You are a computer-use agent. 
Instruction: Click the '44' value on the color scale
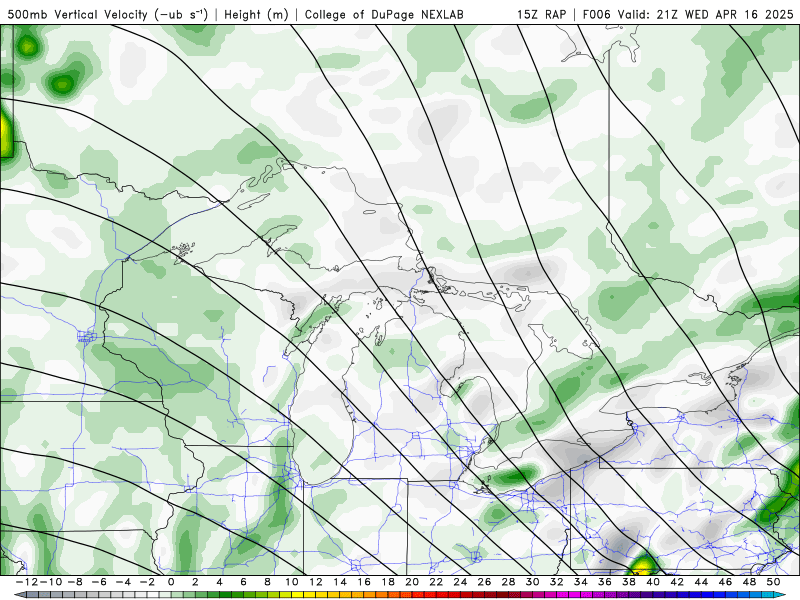pyautogui.click(x=701, y=582)
